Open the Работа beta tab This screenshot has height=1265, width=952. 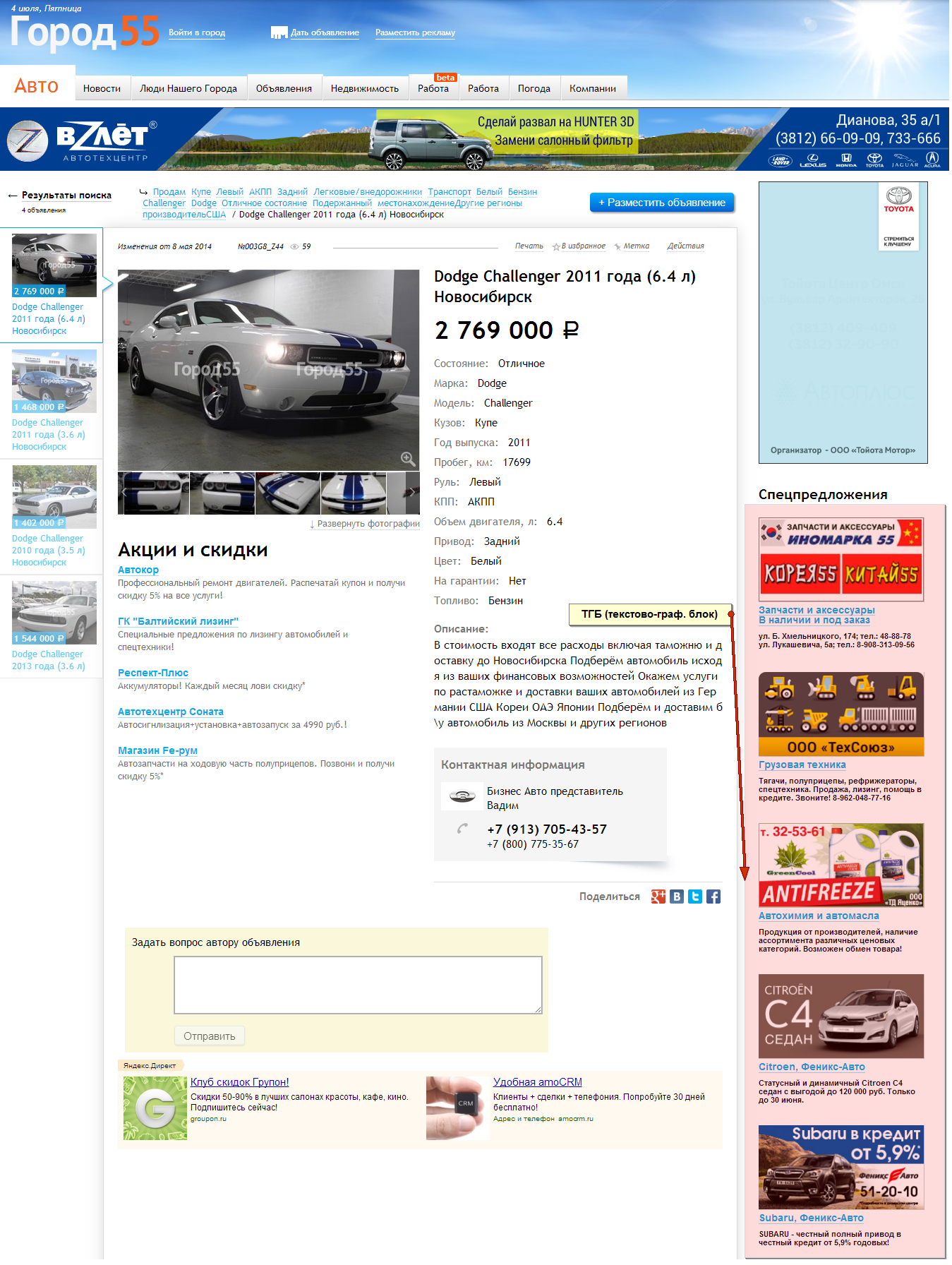tap(433, 88)
